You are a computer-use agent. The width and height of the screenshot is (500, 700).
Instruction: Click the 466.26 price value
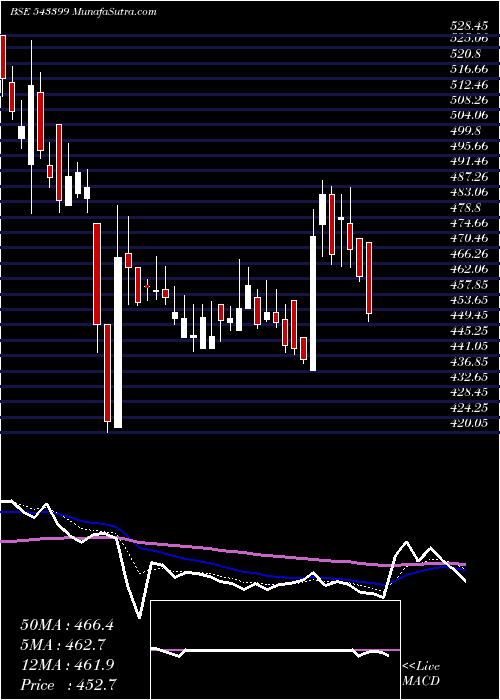[468, 254]
